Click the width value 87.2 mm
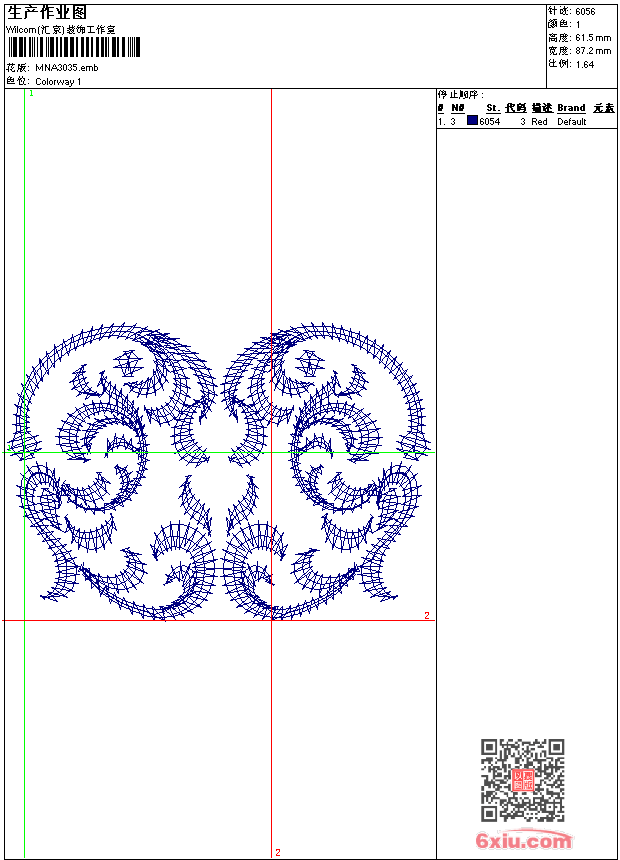This screenshot has width=620, height=860. (x=593, y=51)
